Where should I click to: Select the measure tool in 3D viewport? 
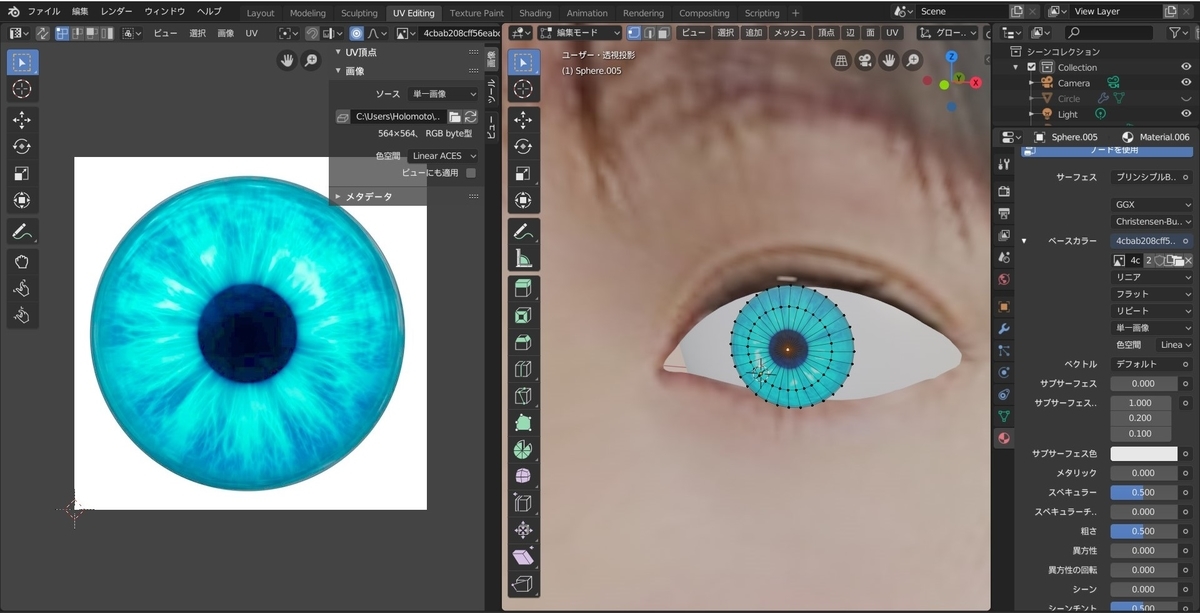click(x=523, y=258)
